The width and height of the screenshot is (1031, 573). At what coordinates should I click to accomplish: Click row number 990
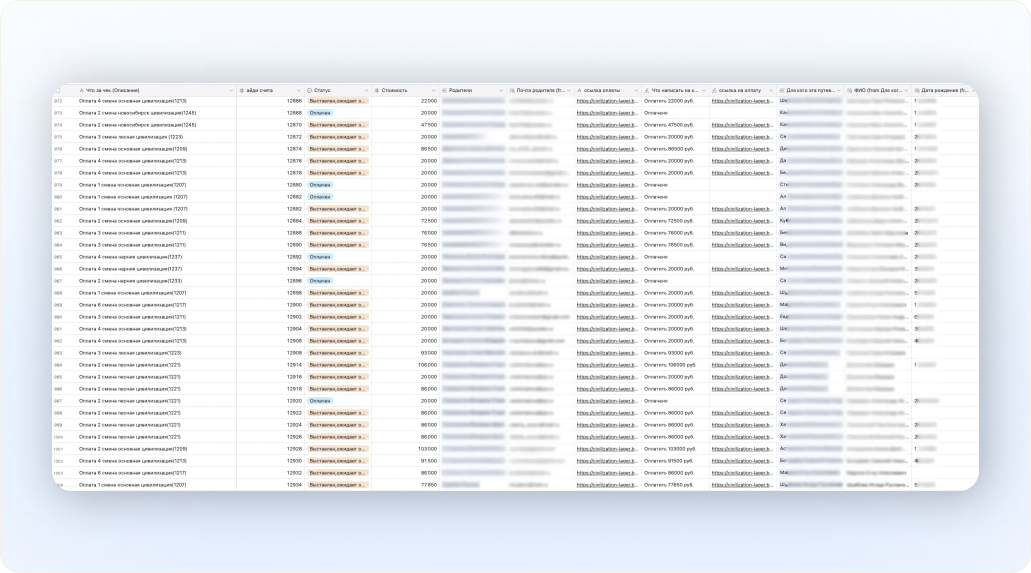[59, 317]
